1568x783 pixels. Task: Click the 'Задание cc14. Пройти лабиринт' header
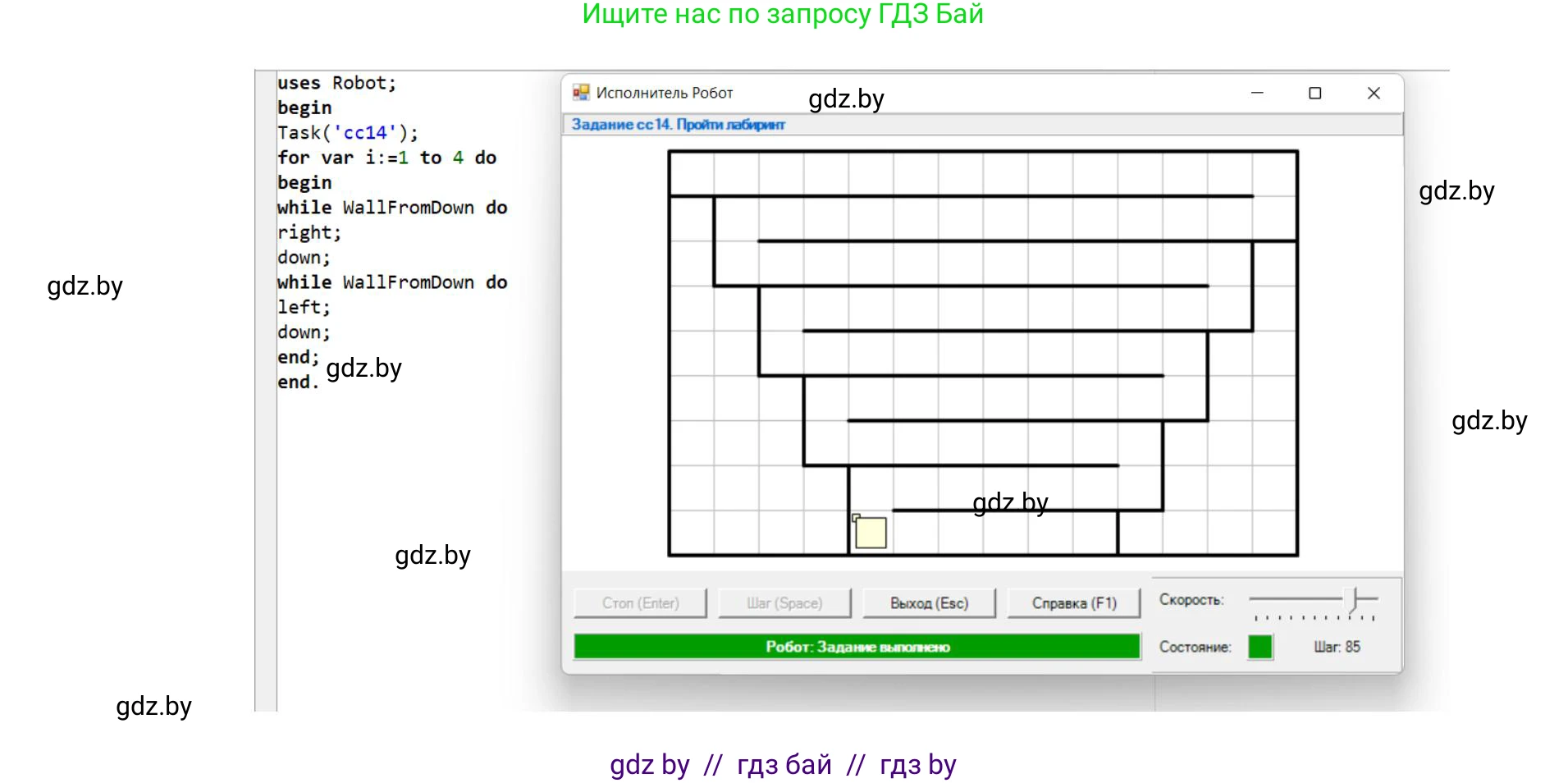coord(678,125)
